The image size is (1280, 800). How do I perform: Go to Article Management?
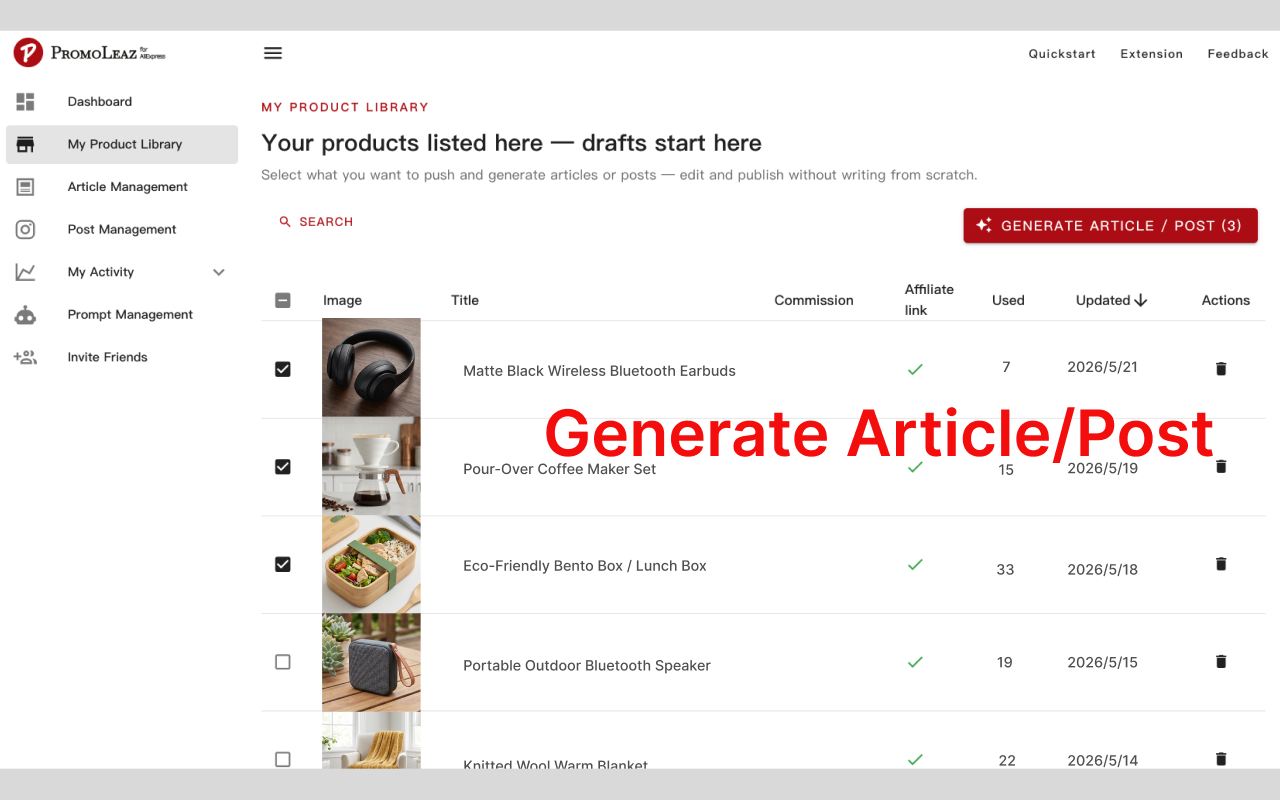tap(122, 187)
